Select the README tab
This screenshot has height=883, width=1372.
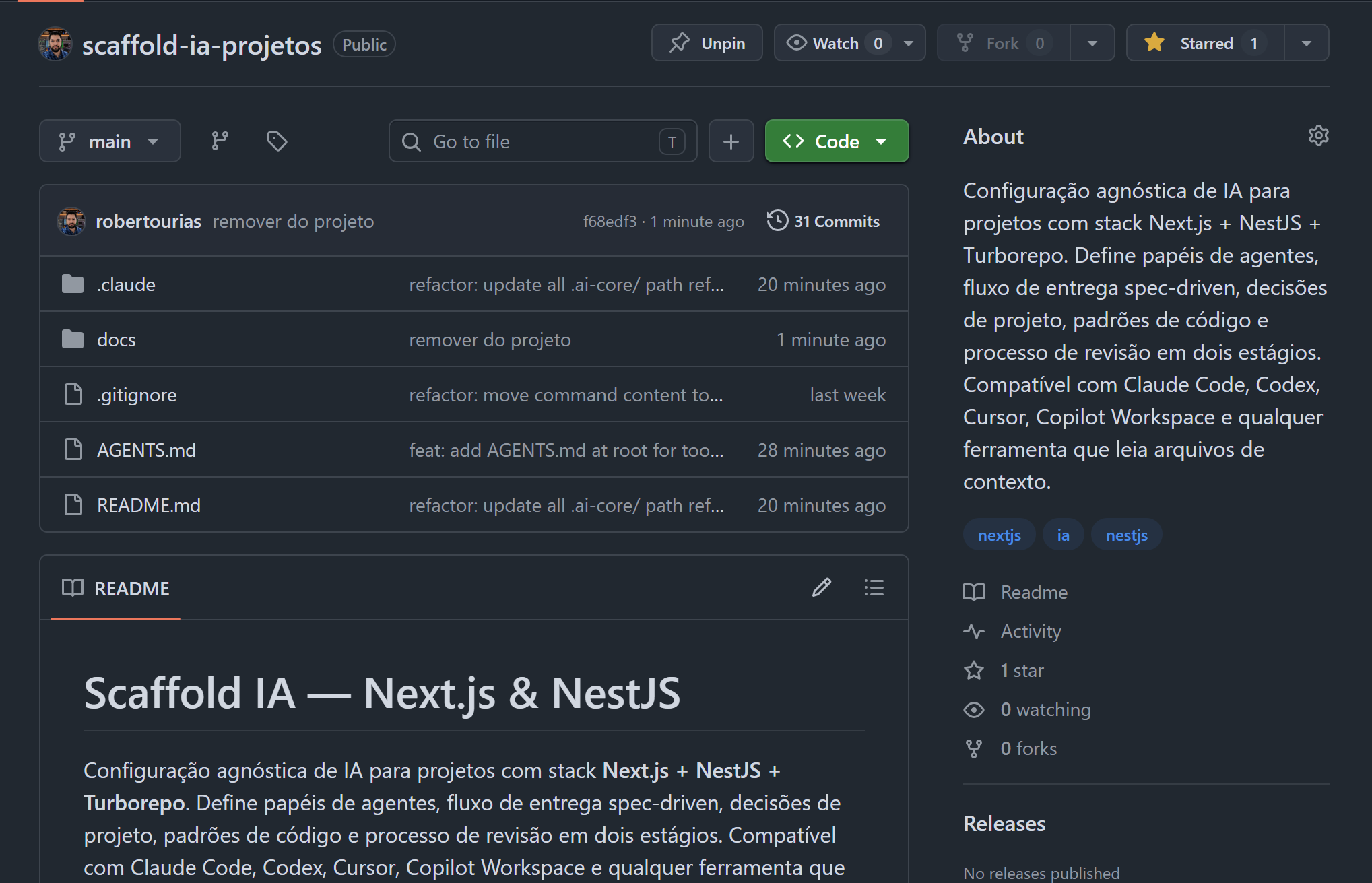click(x=116, y=588)
